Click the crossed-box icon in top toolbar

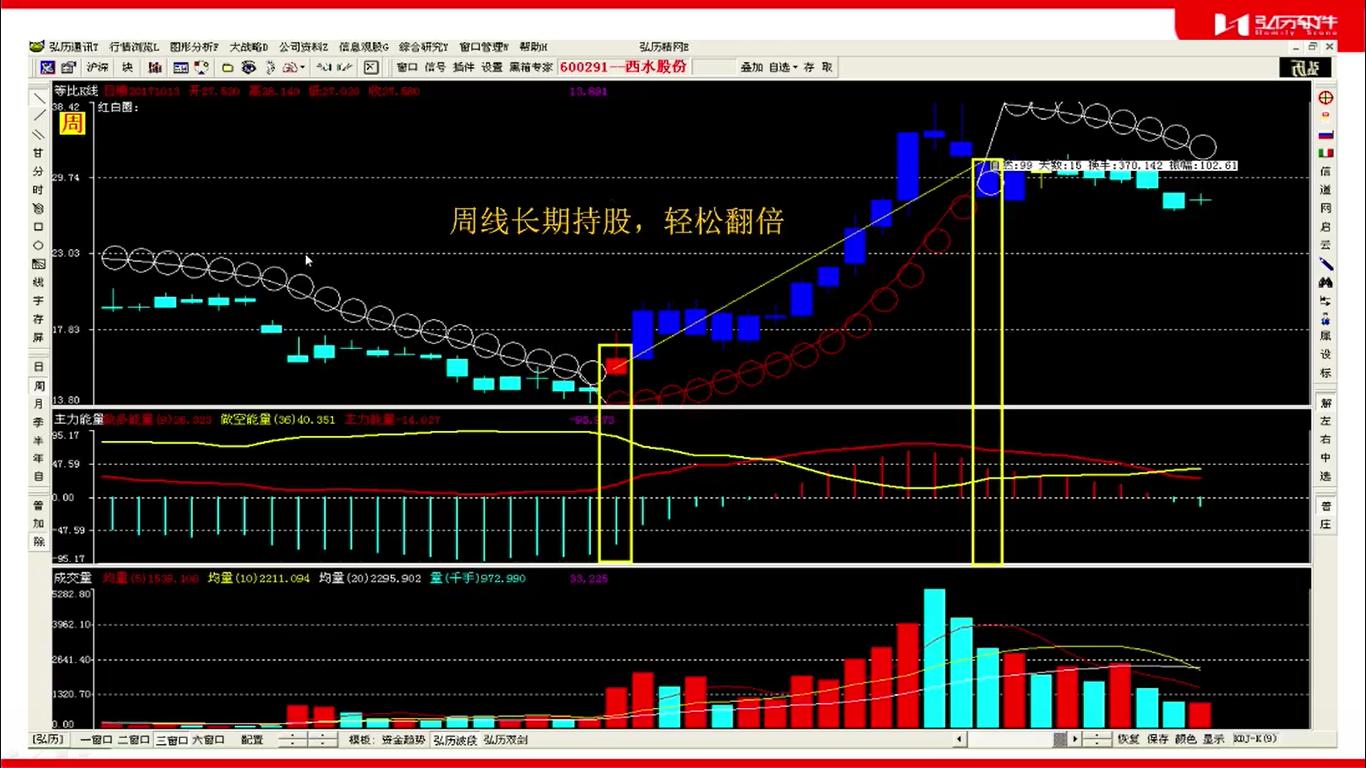[x=371, y=68]
